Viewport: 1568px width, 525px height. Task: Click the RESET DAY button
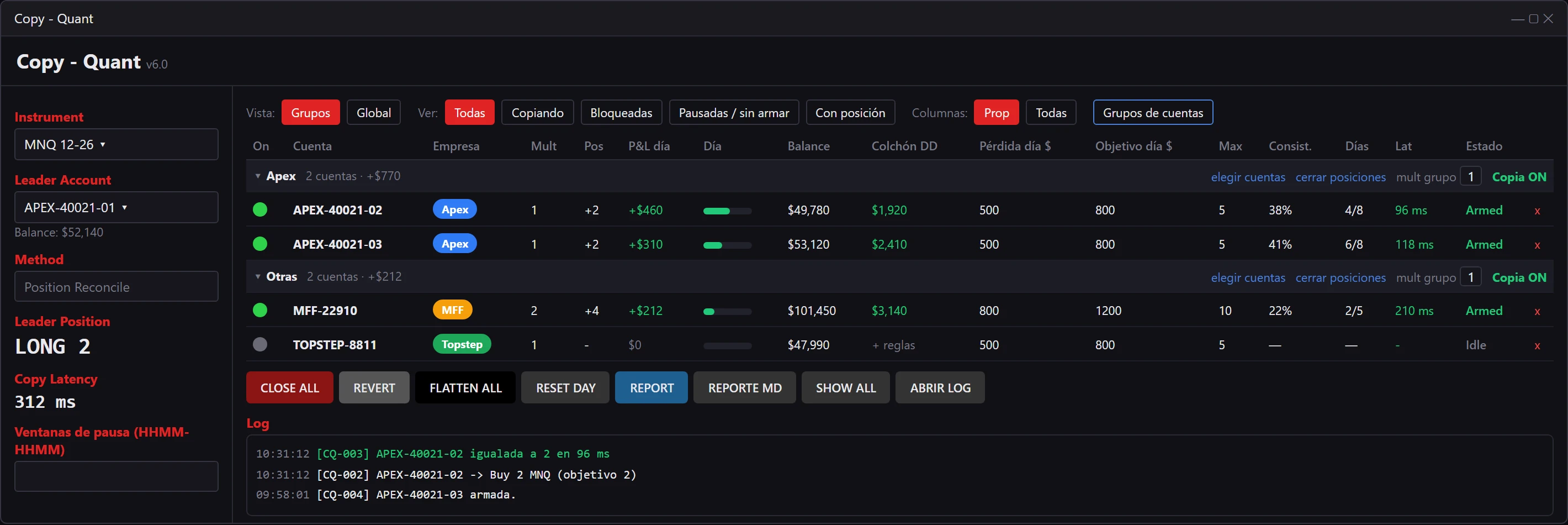565,387
